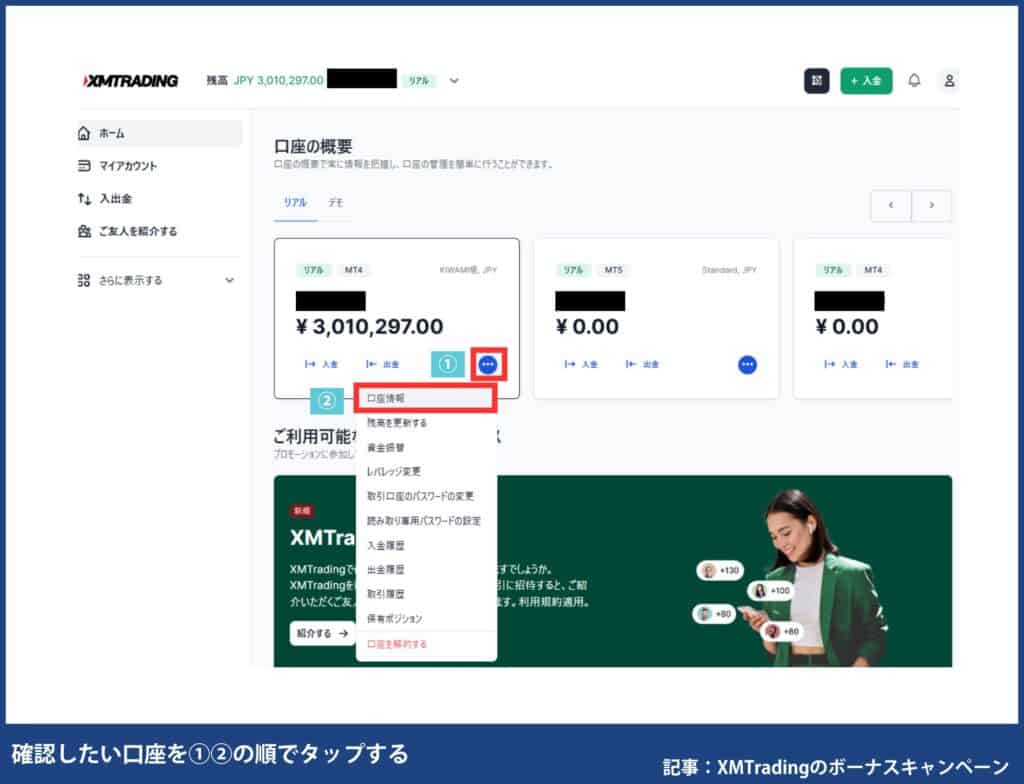
Task: Click the さらに表示する grid icon
Action: 84,280
